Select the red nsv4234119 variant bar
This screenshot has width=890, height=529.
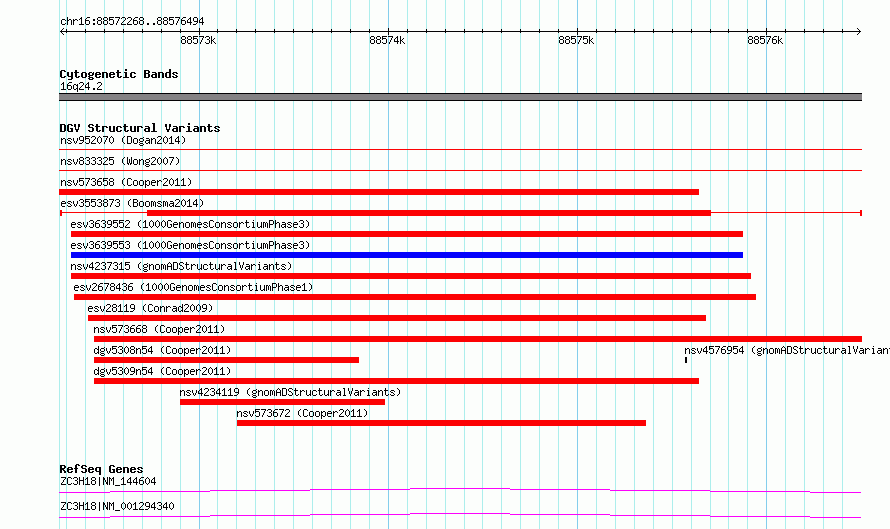pyautogui.click(x=282, y=402)
